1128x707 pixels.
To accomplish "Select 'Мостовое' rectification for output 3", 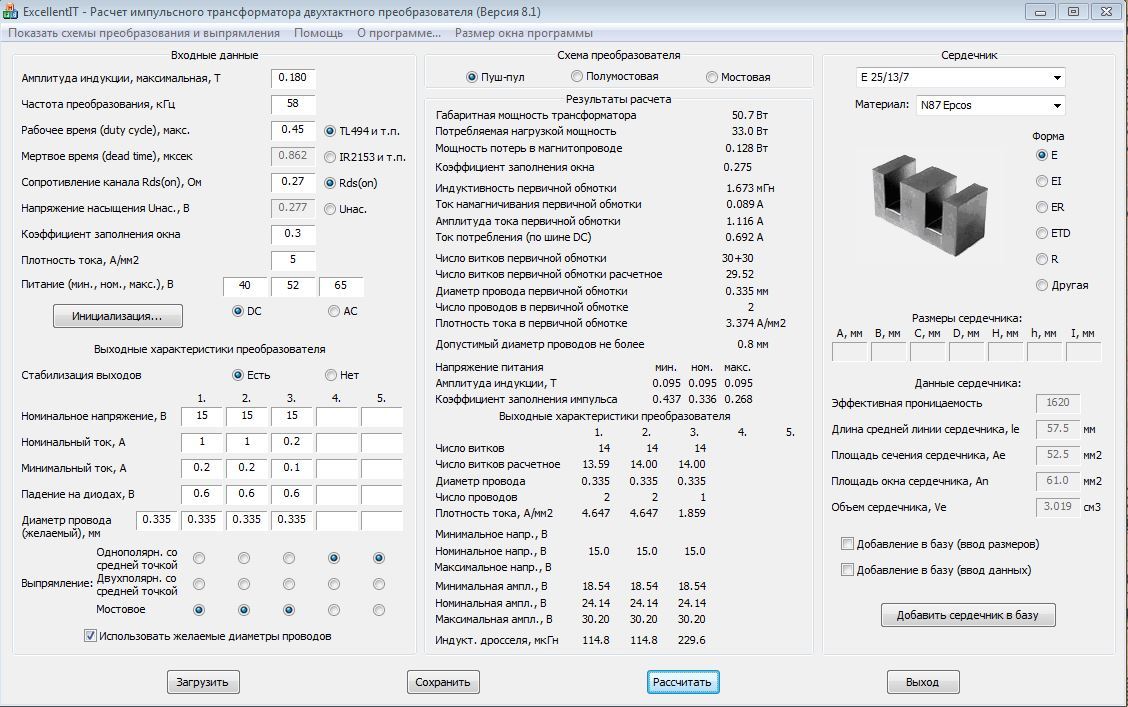I will 288,610.
